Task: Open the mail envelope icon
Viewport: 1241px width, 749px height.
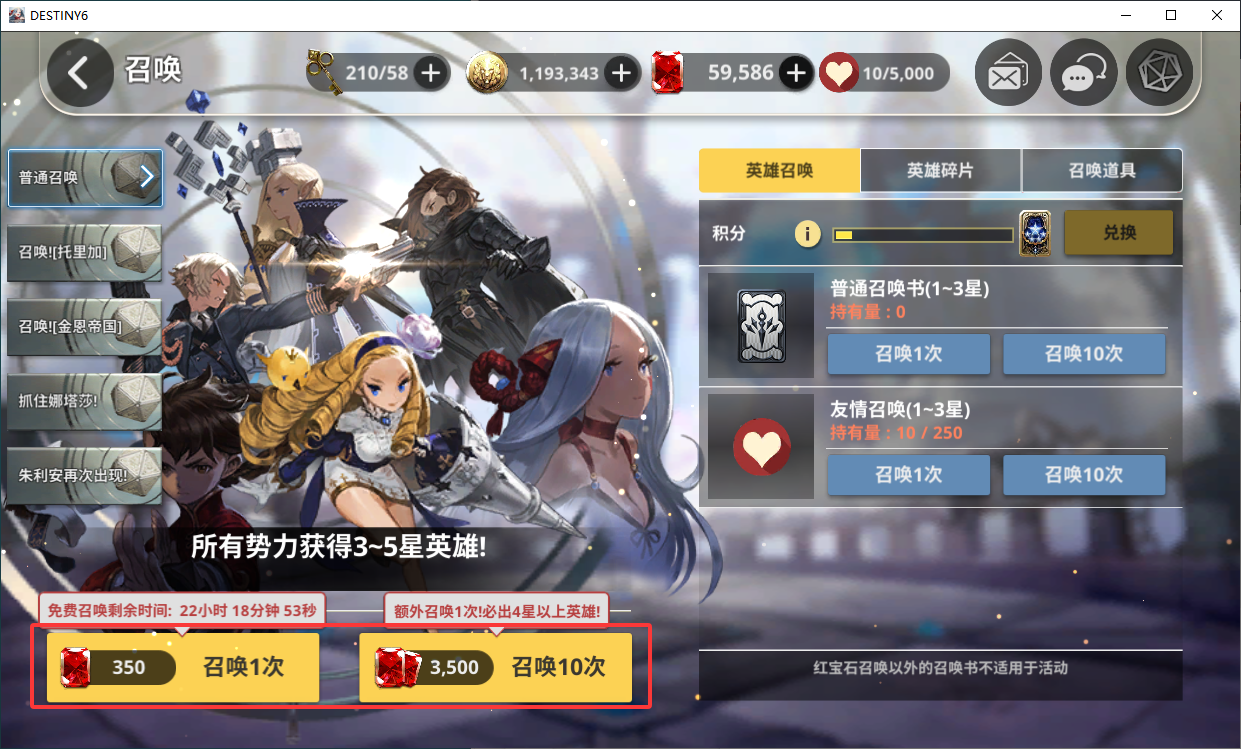Action: pos(1009,73)
